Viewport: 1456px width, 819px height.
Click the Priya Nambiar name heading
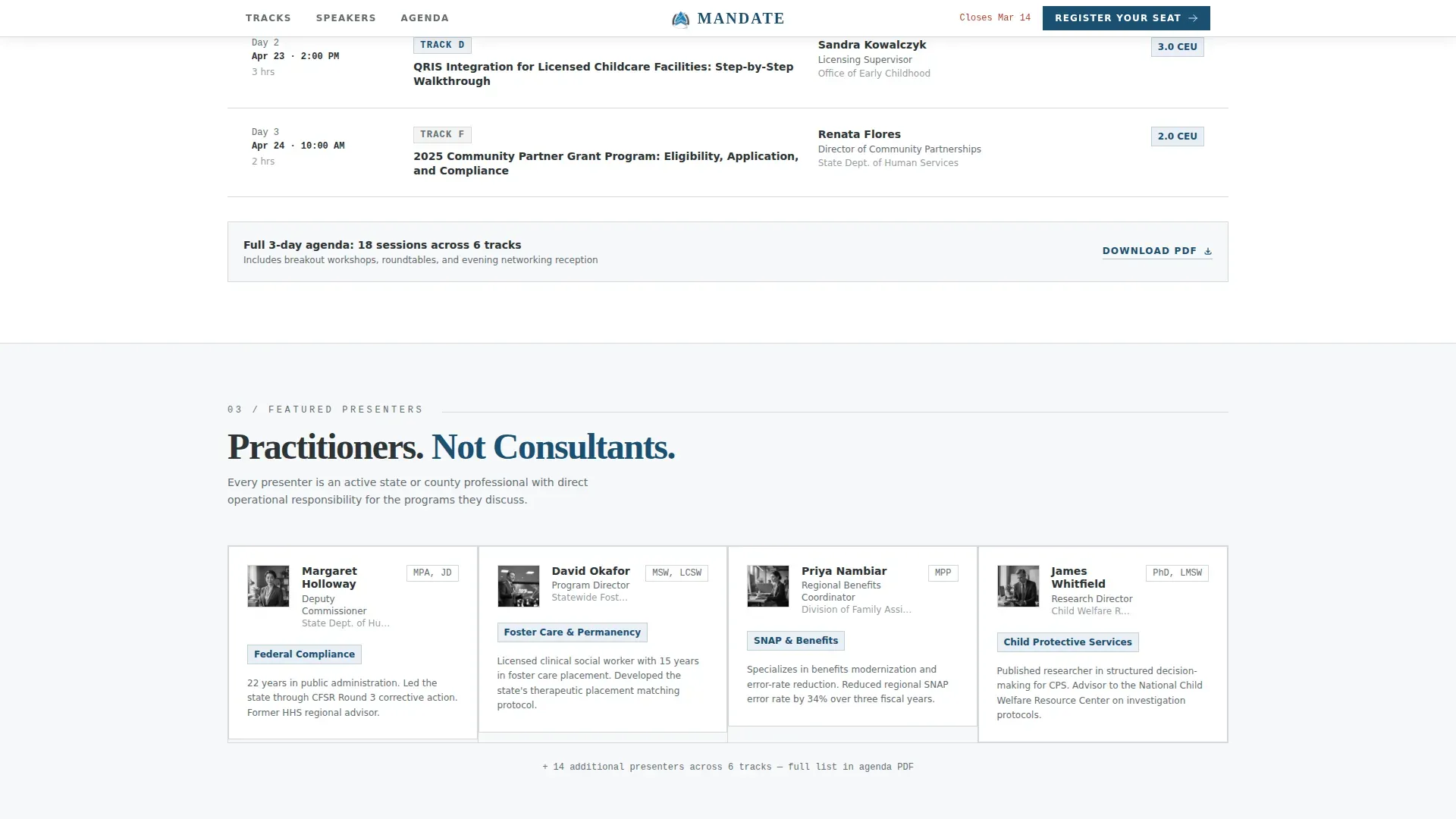[x=844, y=571]
